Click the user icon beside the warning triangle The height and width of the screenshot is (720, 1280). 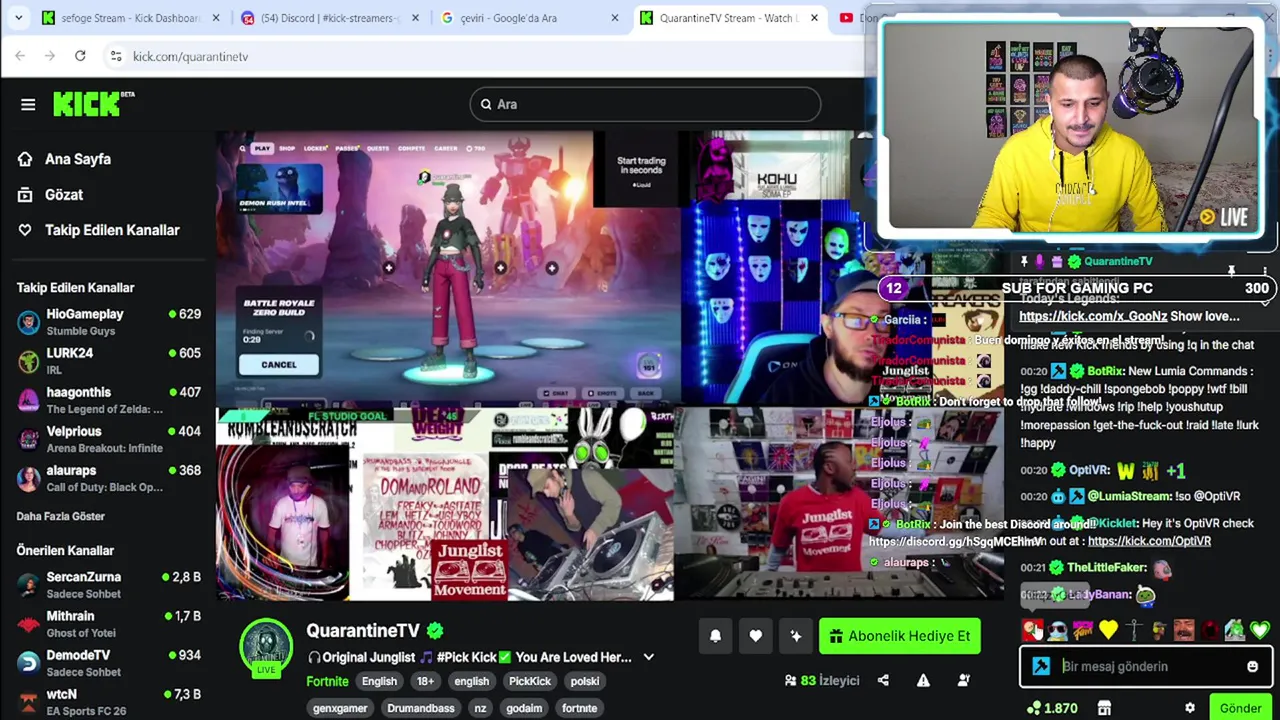(964, 681)
